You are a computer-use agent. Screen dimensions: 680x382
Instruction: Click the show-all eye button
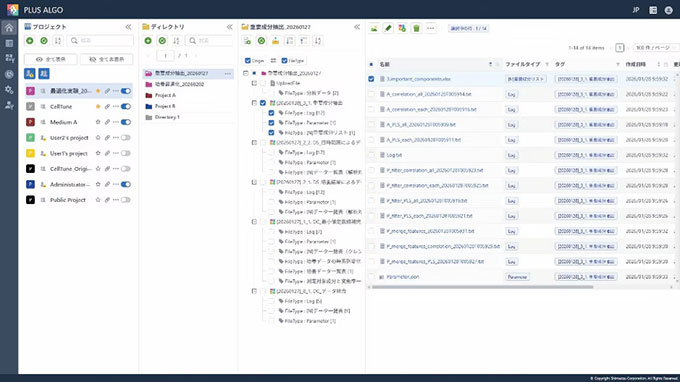(x=51, y=59)
